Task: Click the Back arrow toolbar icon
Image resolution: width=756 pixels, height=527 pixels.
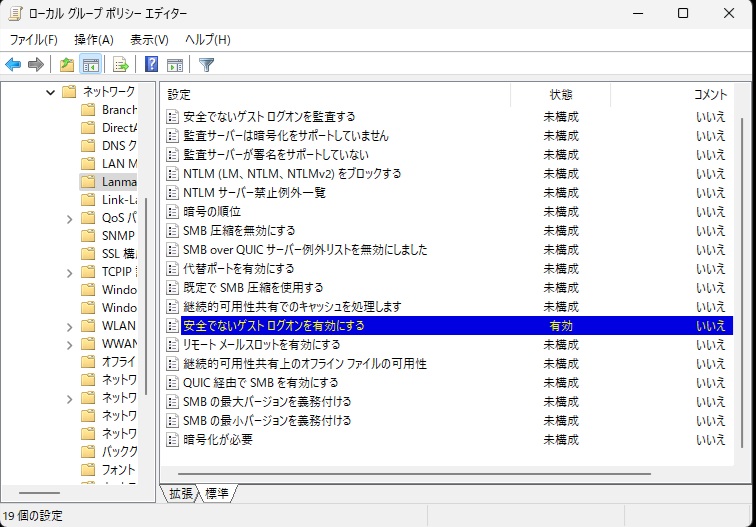Action: [13, 65]
